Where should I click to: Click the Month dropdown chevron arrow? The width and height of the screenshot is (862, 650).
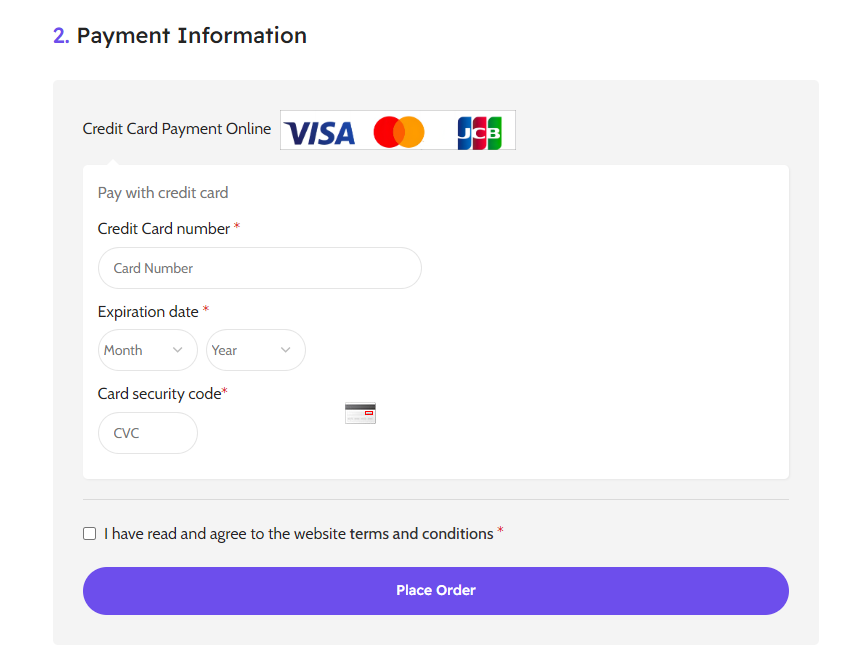178,350
